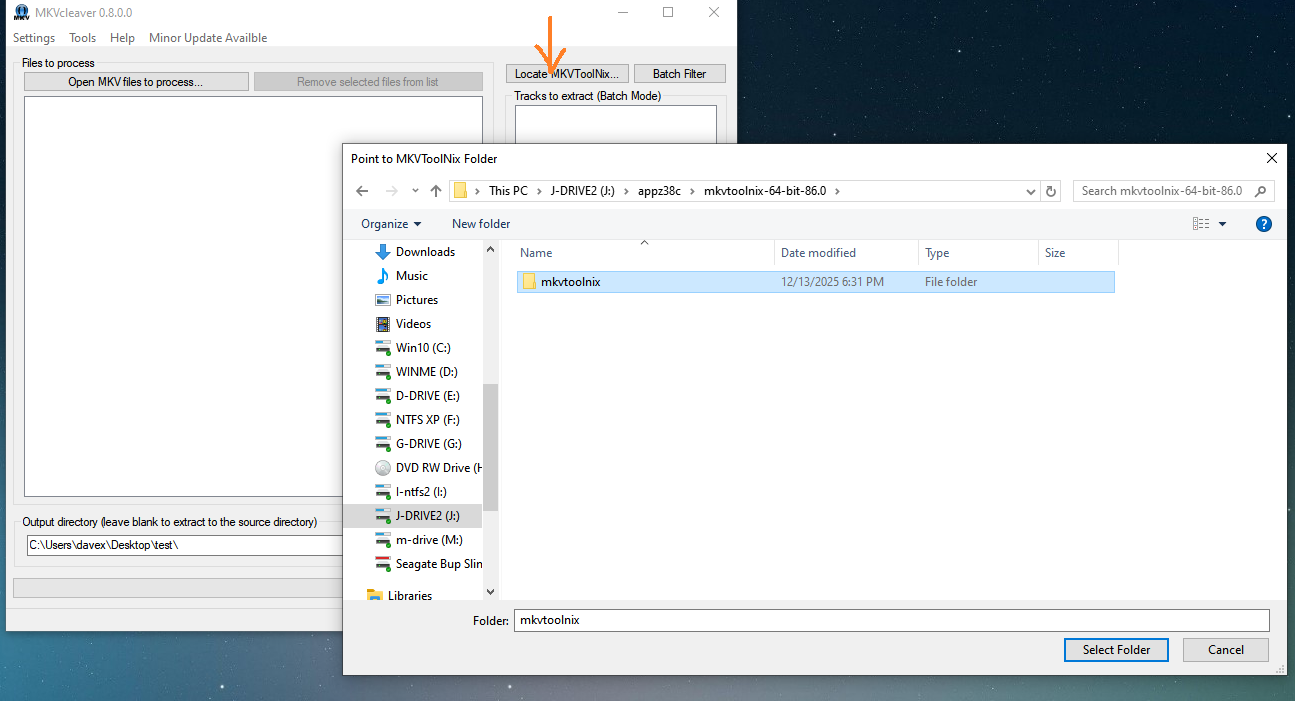Click the appz38c breadcrumb in address bar

tap(659, 191)
